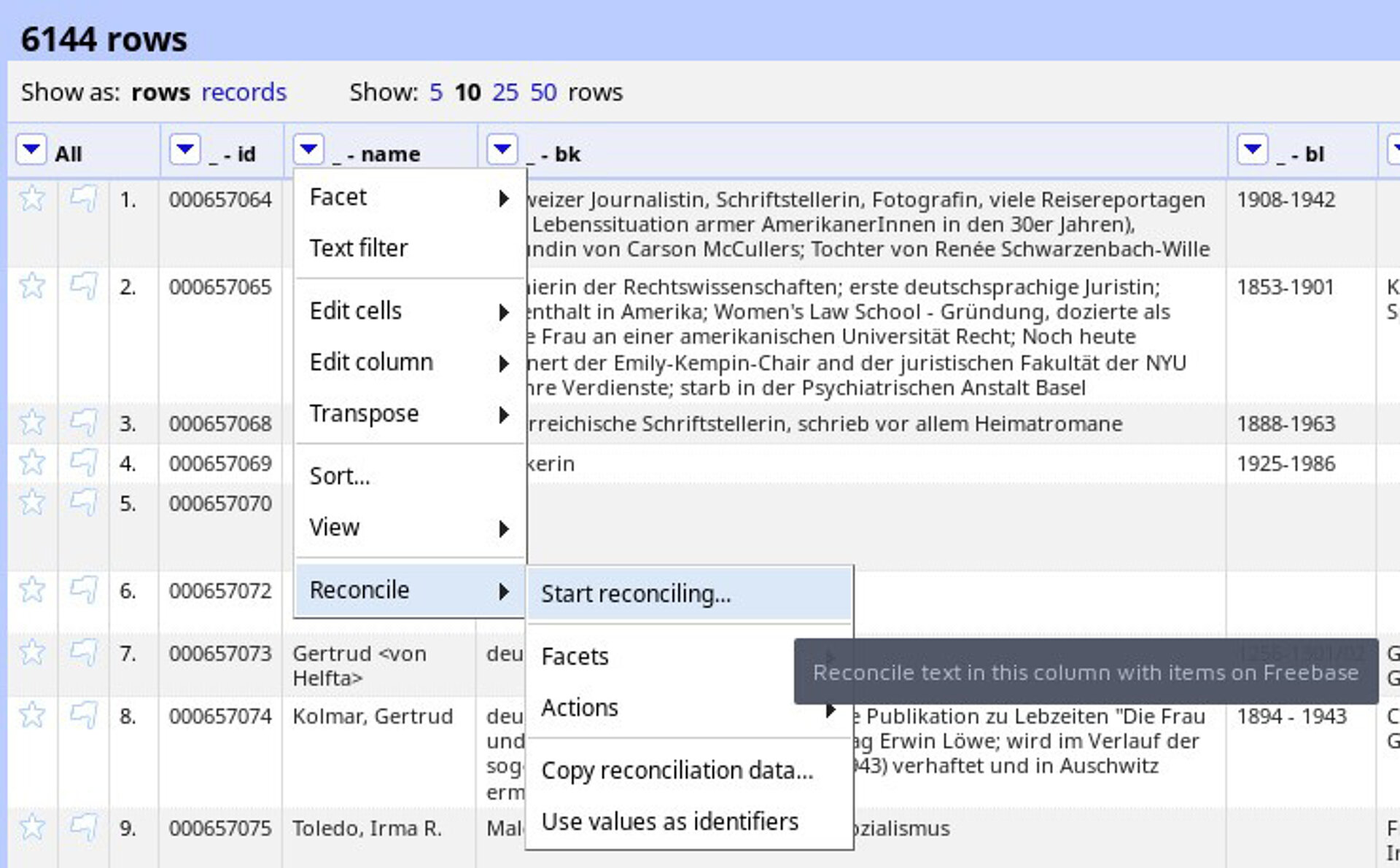Click the bl cell 1925-1986
Image resolution: width=1400 pixels, height=868 pixels.
[1286, 464]
